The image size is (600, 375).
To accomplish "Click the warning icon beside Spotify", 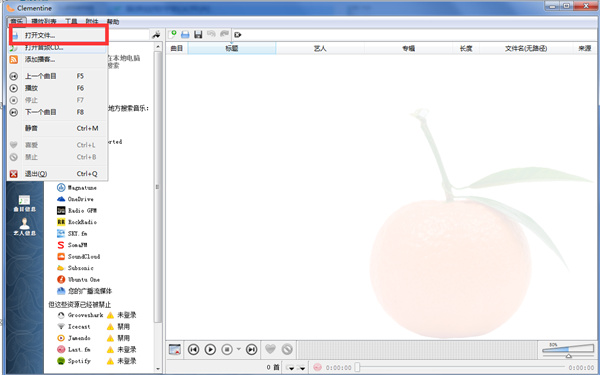I will (x=110, y=361).
